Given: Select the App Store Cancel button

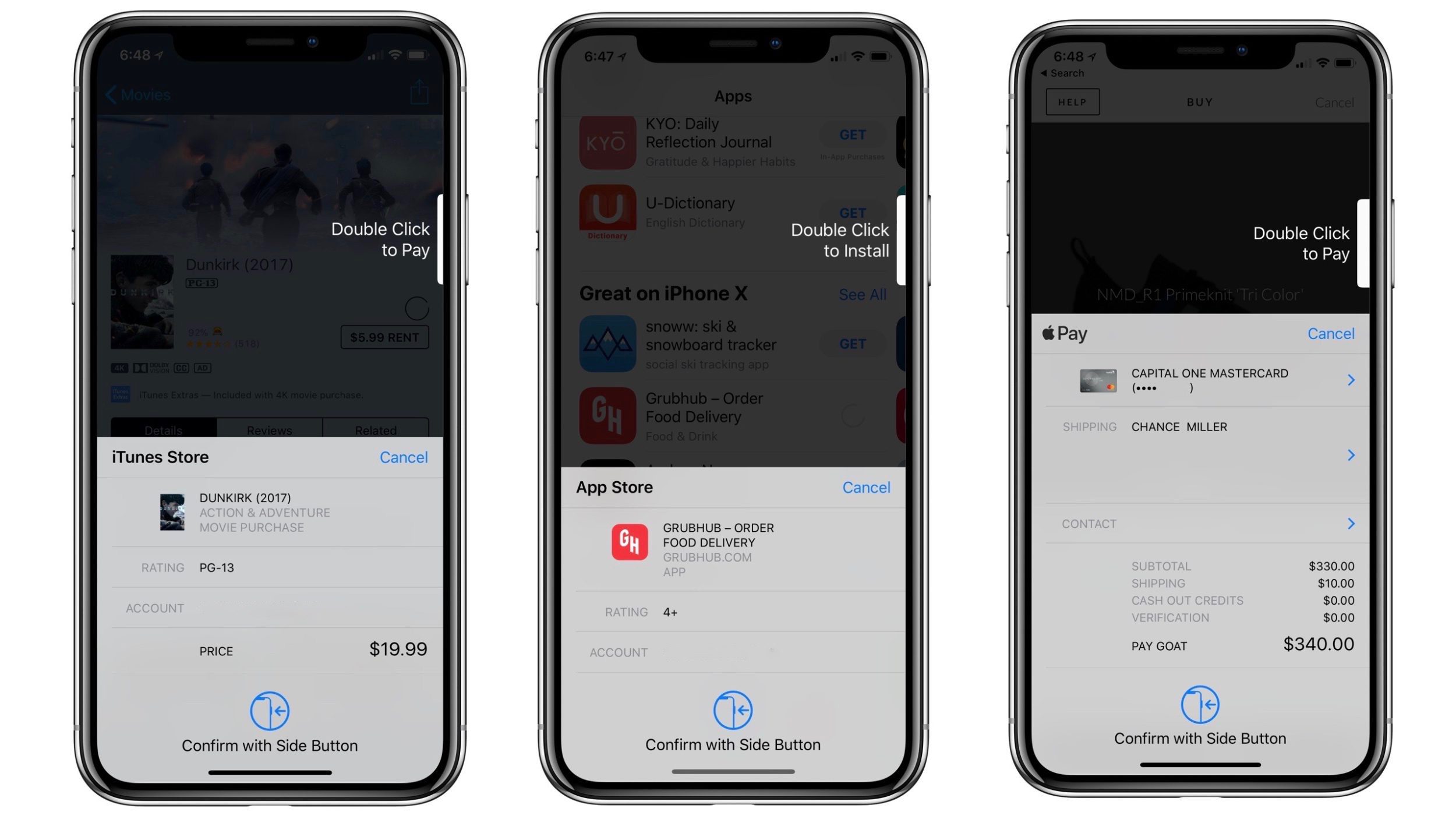Looking at the screenshot, I should coord(866,488).
